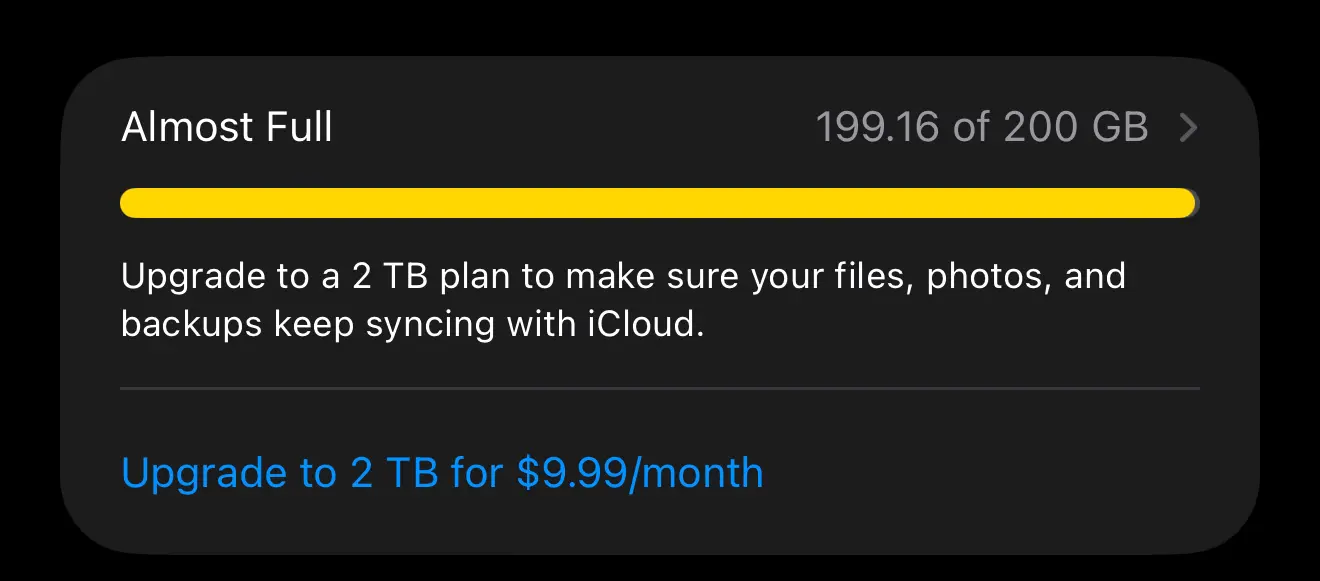Screen dimensions: 1320x581
Task: Select the Almost Full heading
Action: (x=227, y=128)
